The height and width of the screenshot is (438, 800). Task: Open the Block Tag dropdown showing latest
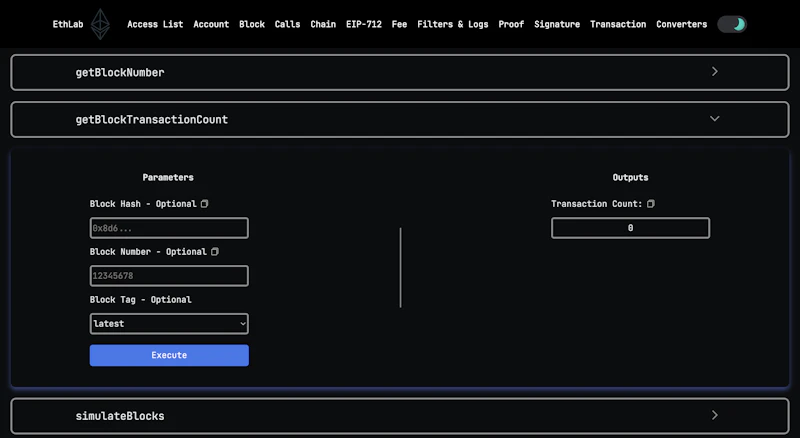click(169, 324)
